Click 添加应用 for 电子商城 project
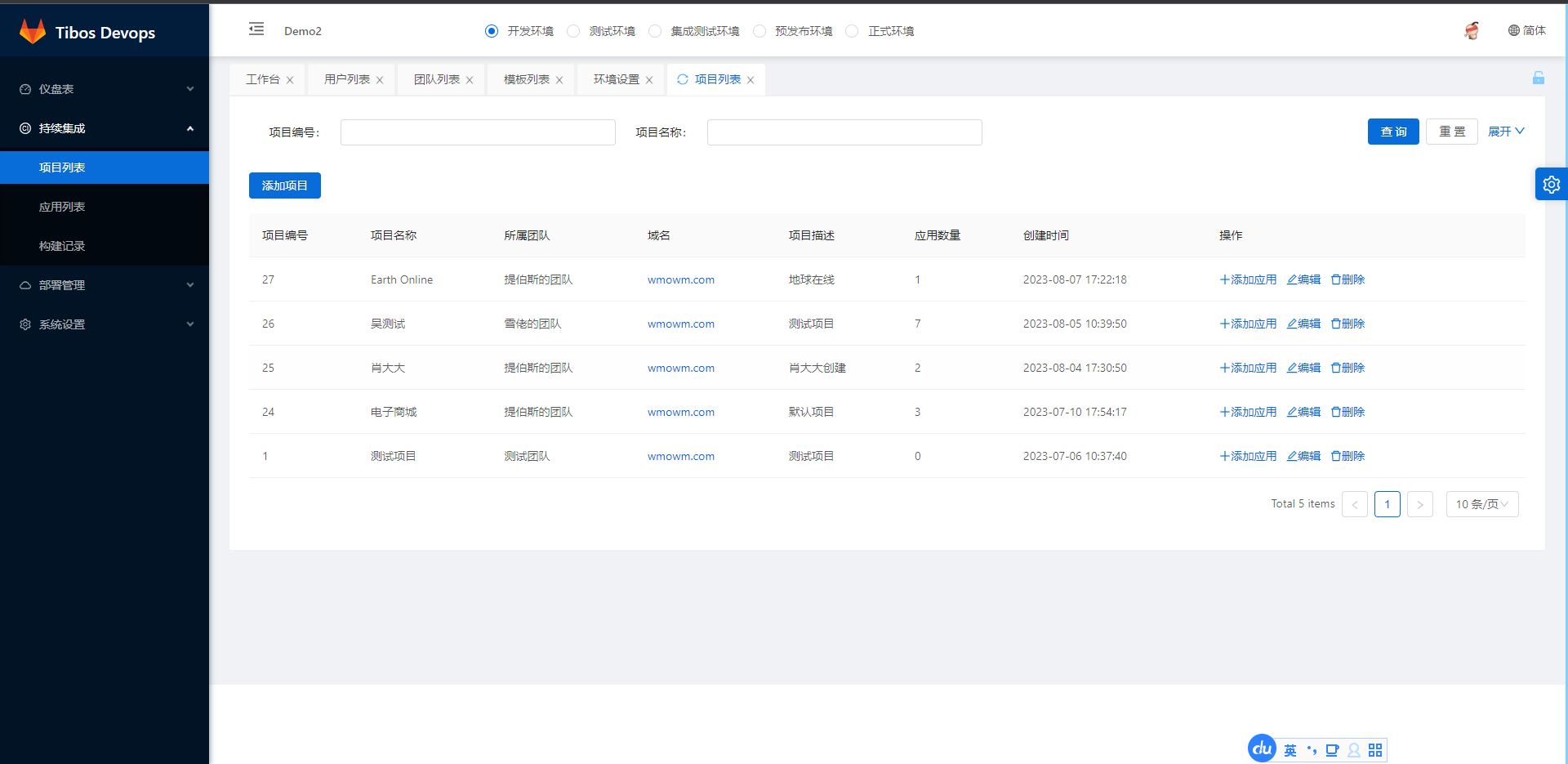The height and width of the screenshot is (764, 1568). coord(1248,412)
